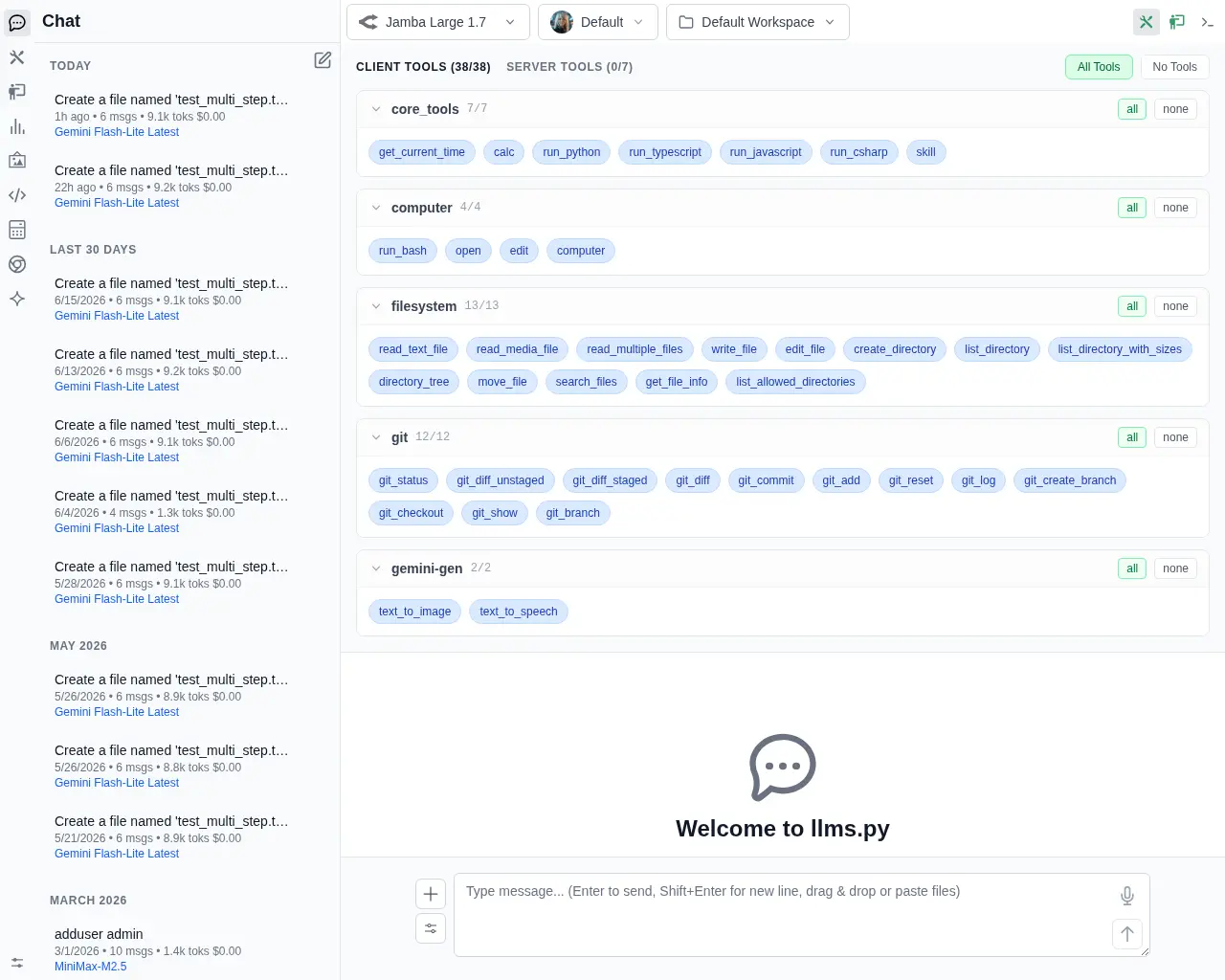
Task: Click the microphone voice input icon
Action: coord(1127,896)
